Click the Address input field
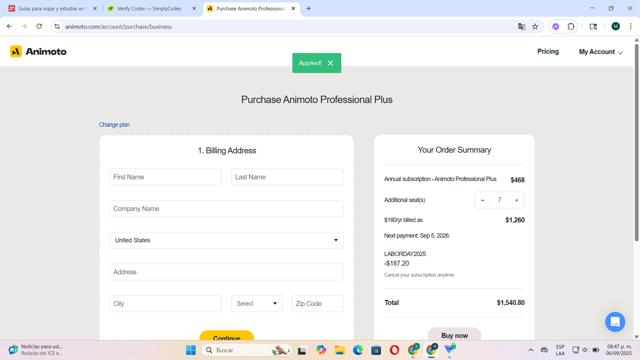 point(226,272)
